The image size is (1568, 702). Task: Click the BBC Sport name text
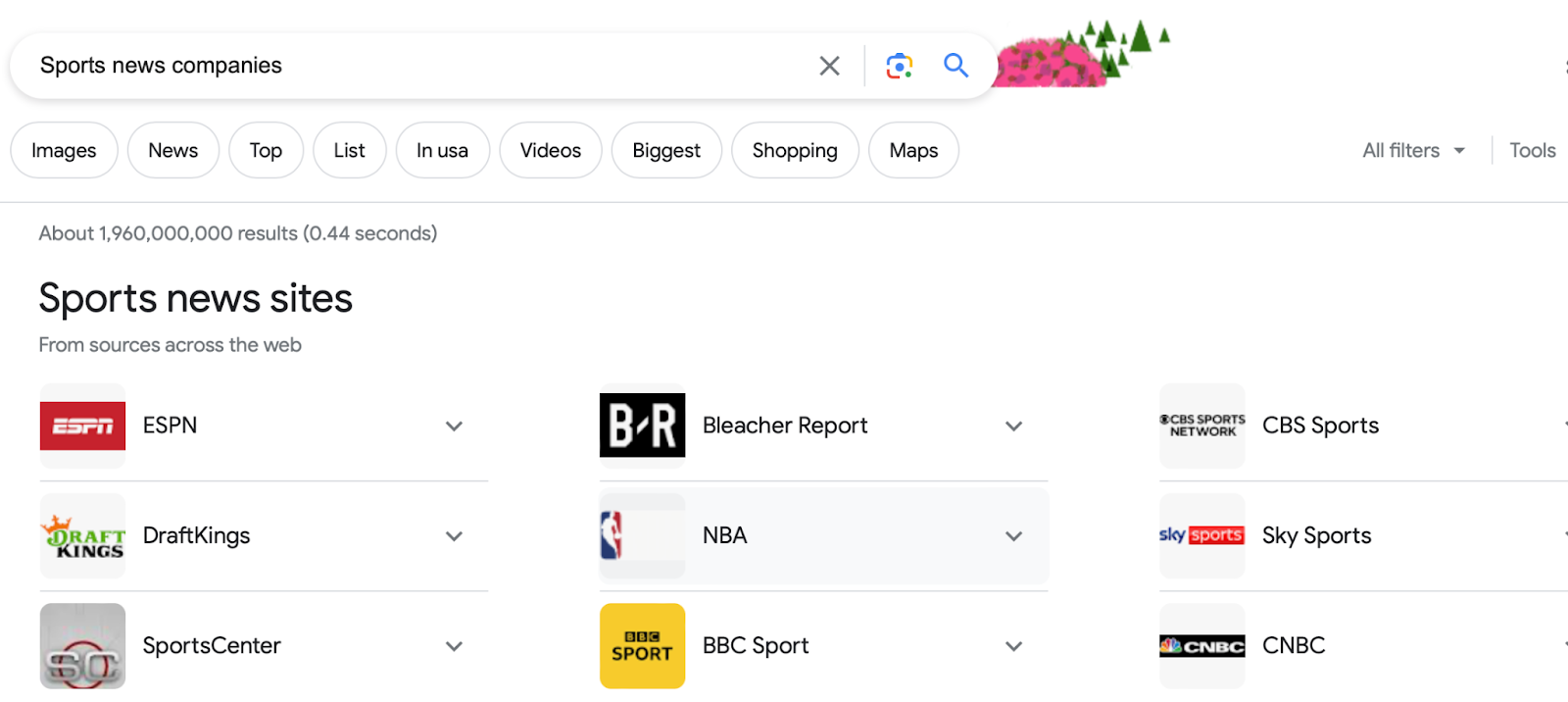pyautogui.click(x=756, y=645)
